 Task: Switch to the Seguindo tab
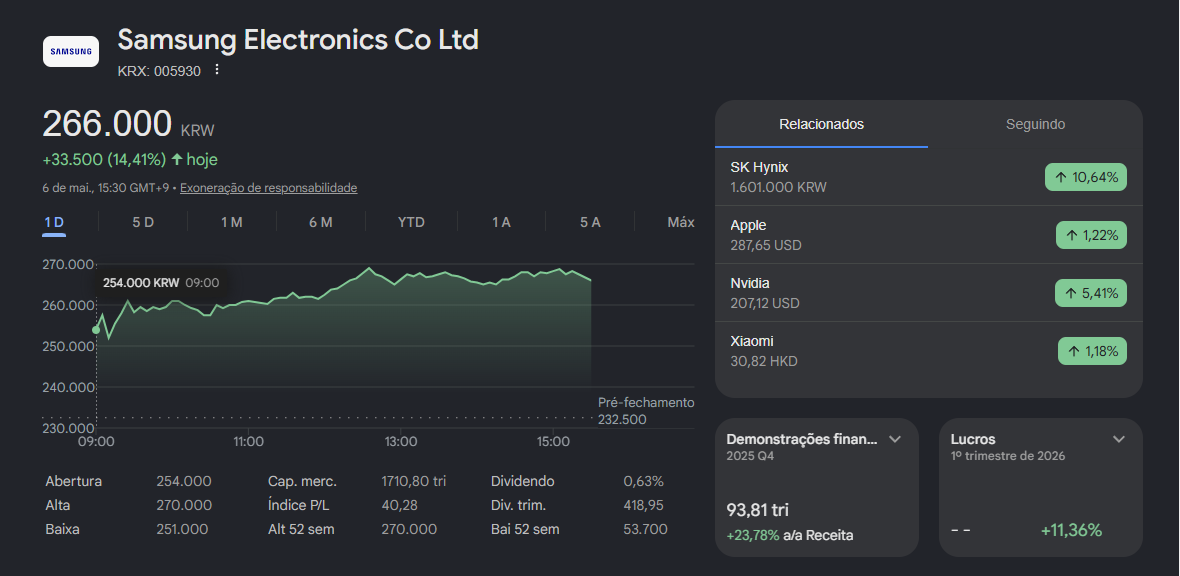pyautogui.click(x=1036, y=124)
